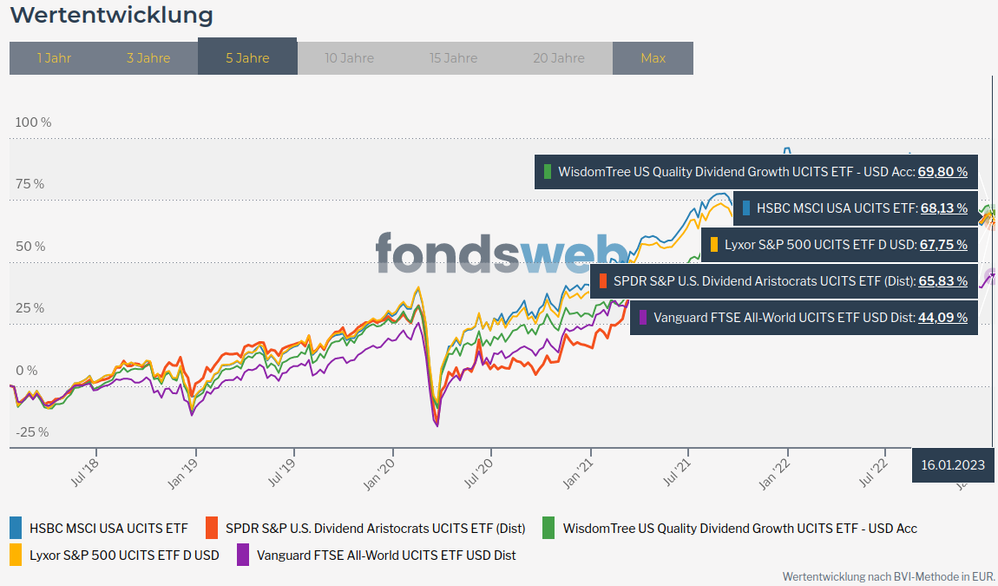Choose the 10 Jahre time range
The width and height of the screenshot is (998, 586).
click(x=349, y=58)
